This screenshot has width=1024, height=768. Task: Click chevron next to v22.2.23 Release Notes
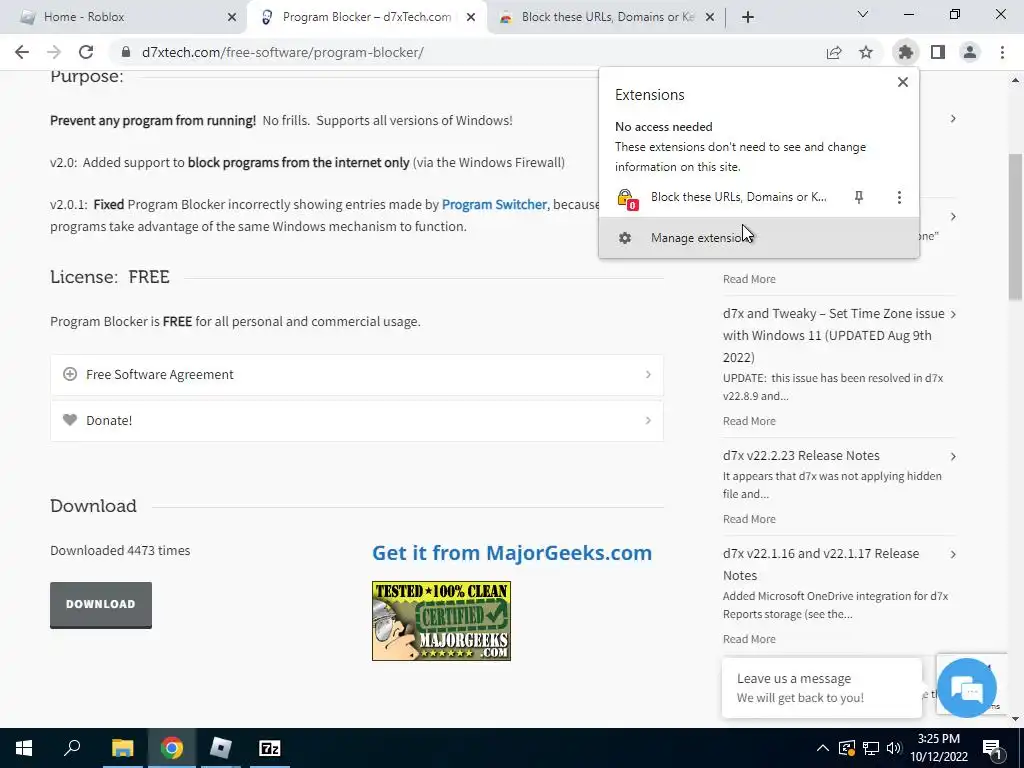click(x=953, y=456)
